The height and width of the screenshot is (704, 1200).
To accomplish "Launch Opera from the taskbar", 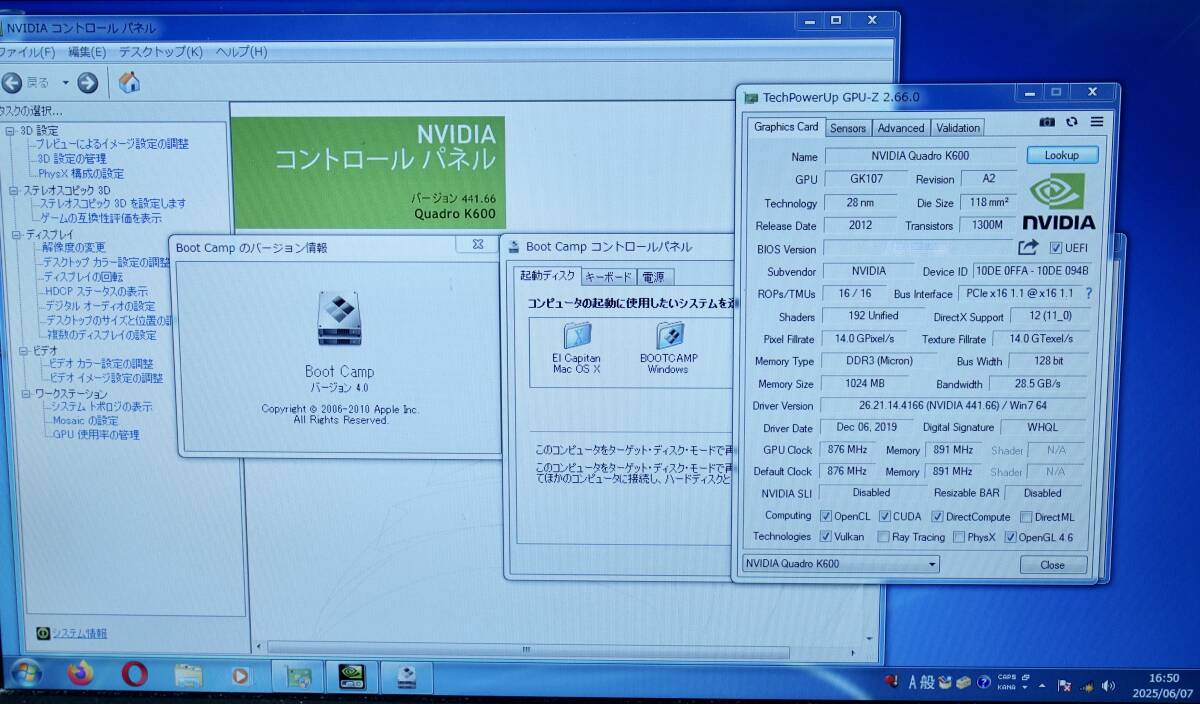I will (135, 675).
